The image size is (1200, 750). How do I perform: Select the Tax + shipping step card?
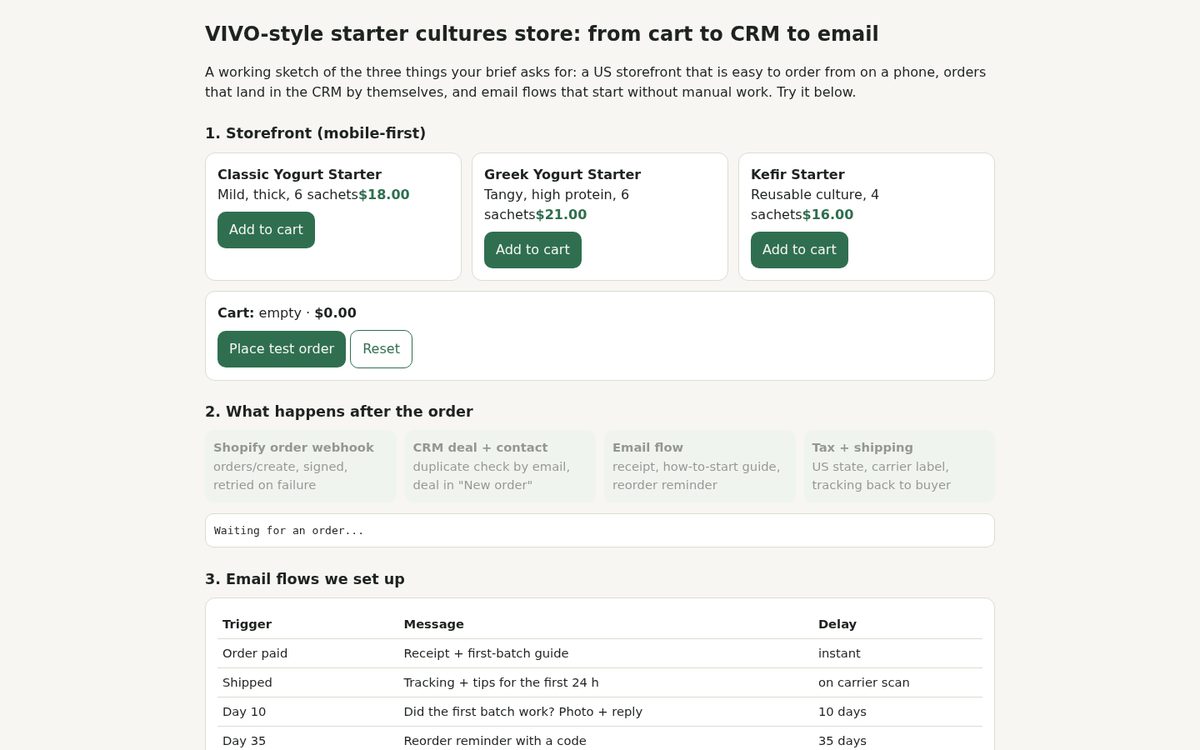click(899, 466)
